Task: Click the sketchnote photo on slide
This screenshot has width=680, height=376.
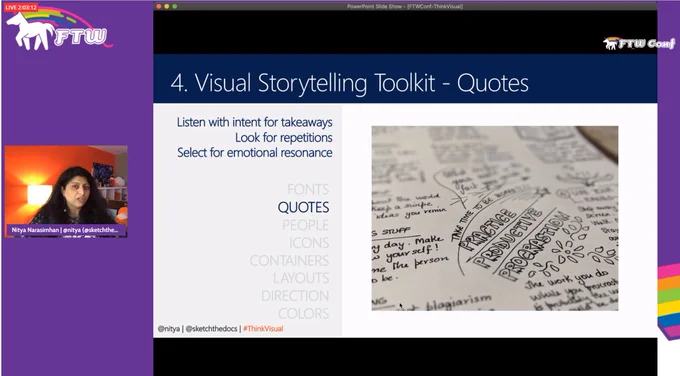Action: point(495,218)
